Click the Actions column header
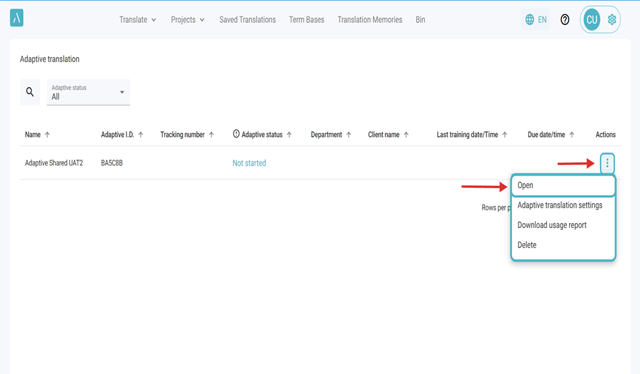 click(x=605, y=135)
